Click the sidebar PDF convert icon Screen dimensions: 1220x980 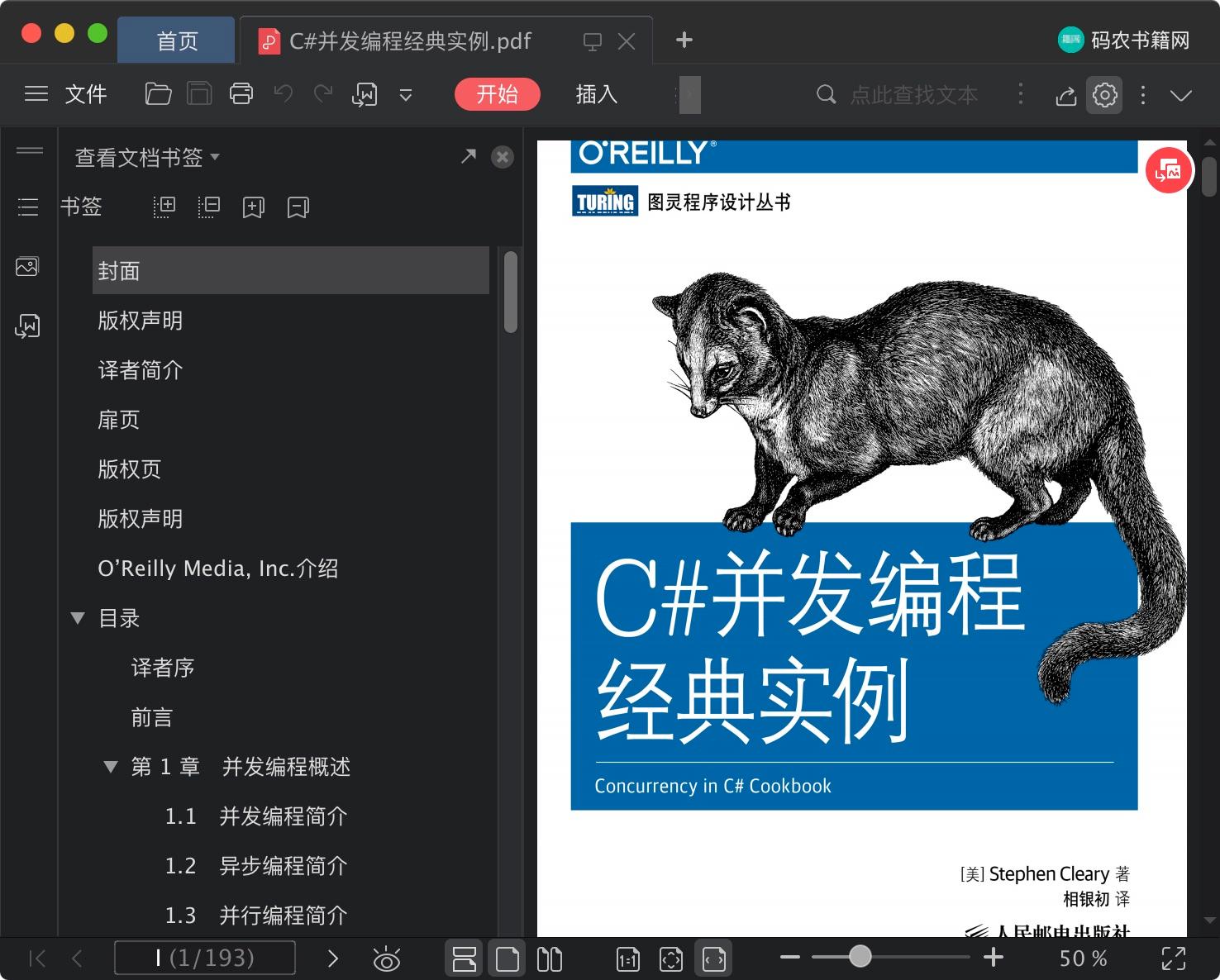click(27, 326)
